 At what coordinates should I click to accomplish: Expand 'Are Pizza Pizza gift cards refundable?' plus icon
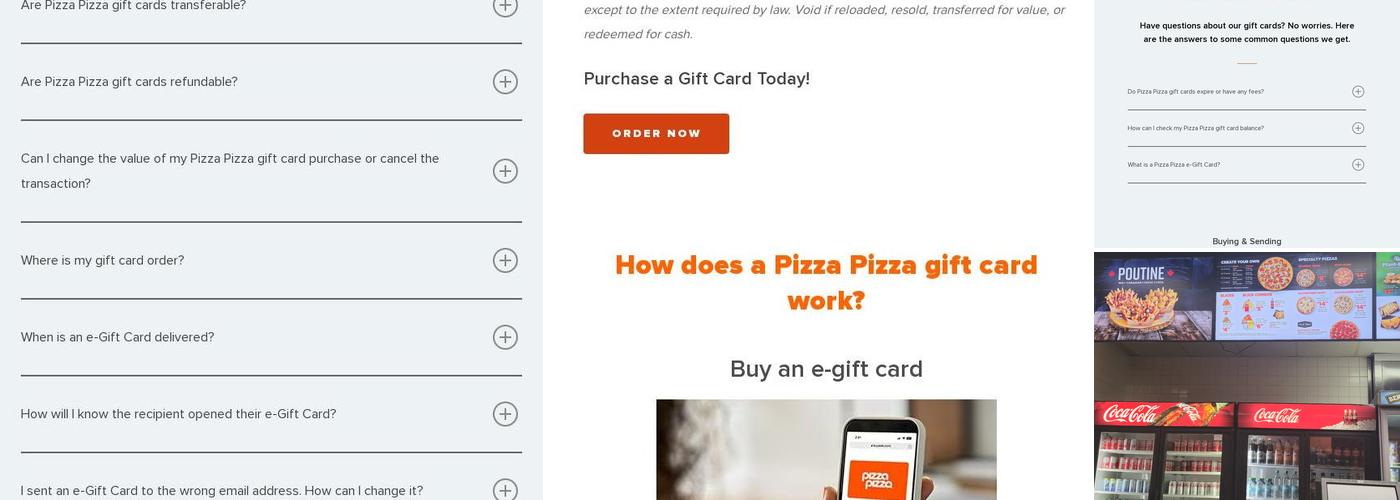[505, 82]
